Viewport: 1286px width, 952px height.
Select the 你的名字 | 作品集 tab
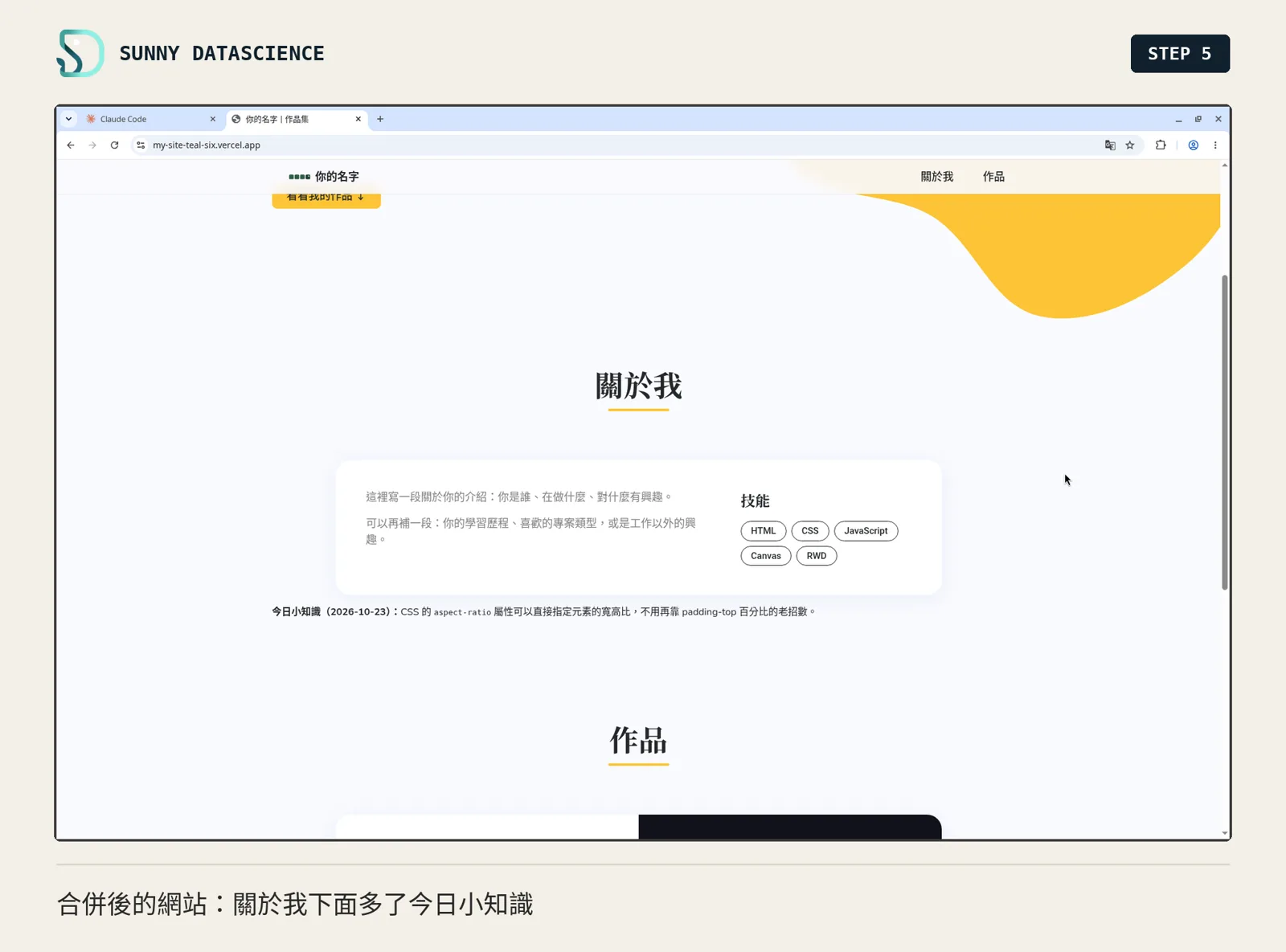pyautogui.click(x=297, y=119)
